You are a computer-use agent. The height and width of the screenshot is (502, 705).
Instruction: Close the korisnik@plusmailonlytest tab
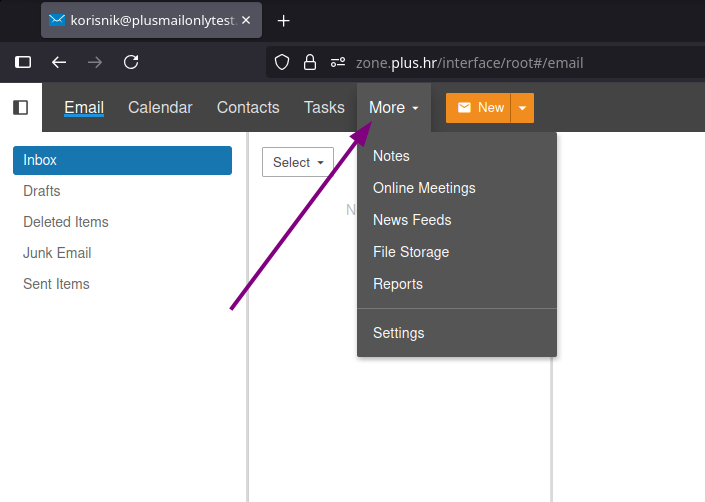click(247, 20)
